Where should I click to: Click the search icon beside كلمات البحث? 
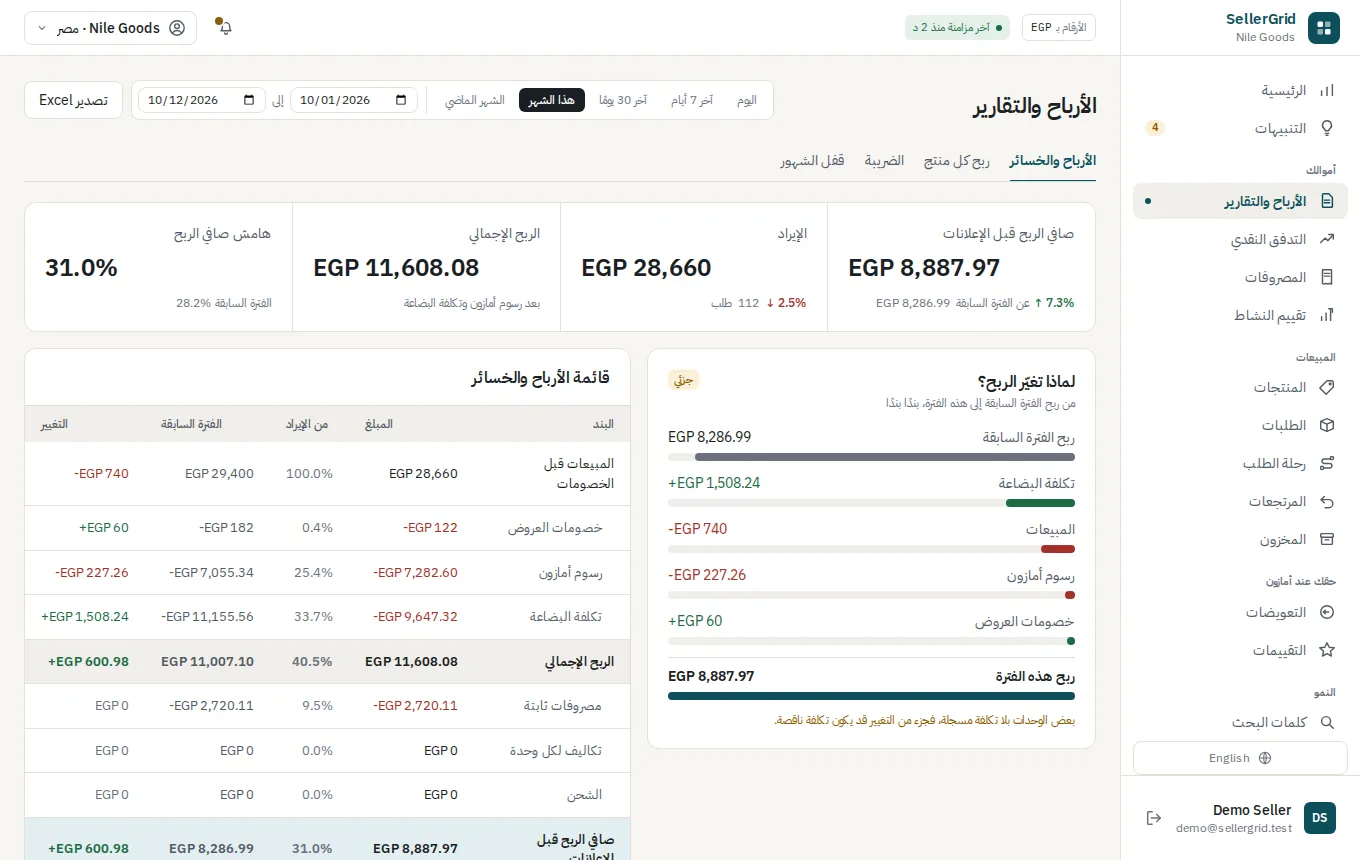[x=1327, y=722]
